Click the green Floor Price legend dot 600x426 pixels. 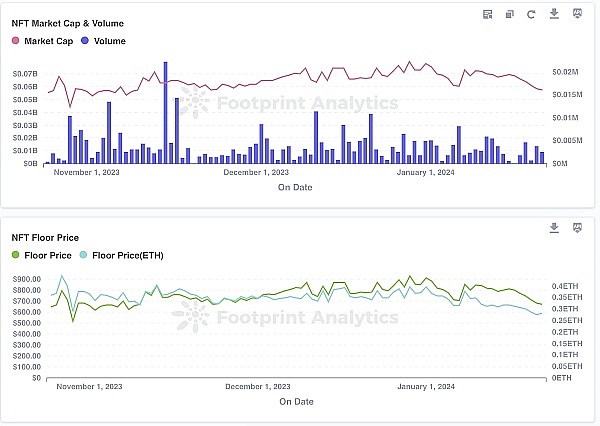pyautogui.click(x=15, y=255)
